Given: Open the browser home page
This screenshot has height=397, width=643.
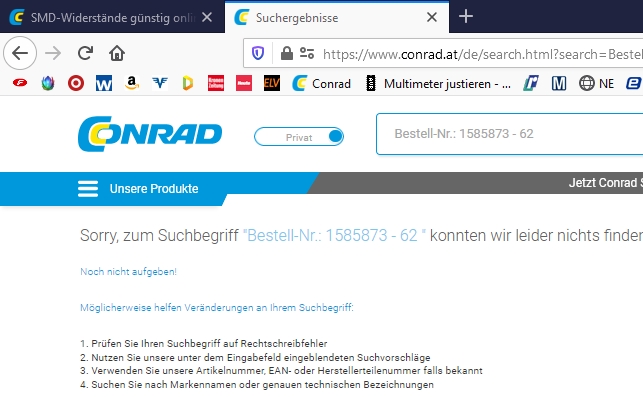Looking at the screenshot, I should pos(117,53).
